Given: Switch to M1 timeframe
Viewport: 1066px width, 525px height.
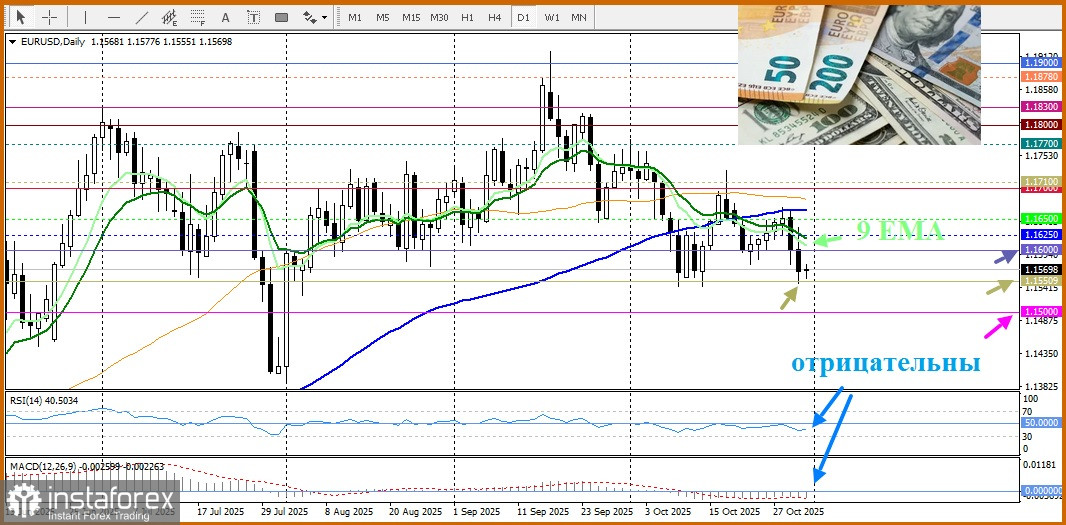Looking at the screenshot, I should 355,17.
